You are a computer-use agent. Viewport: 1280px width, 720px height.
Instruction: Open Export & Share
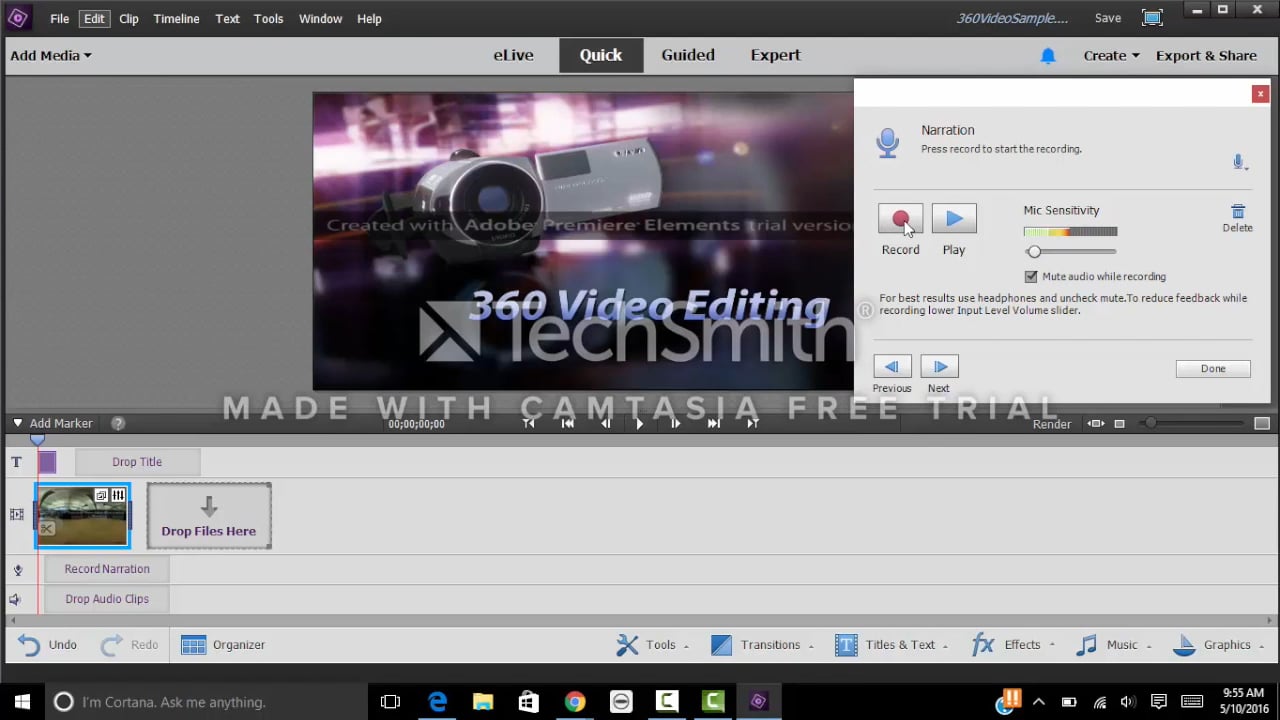[1206, 56]
